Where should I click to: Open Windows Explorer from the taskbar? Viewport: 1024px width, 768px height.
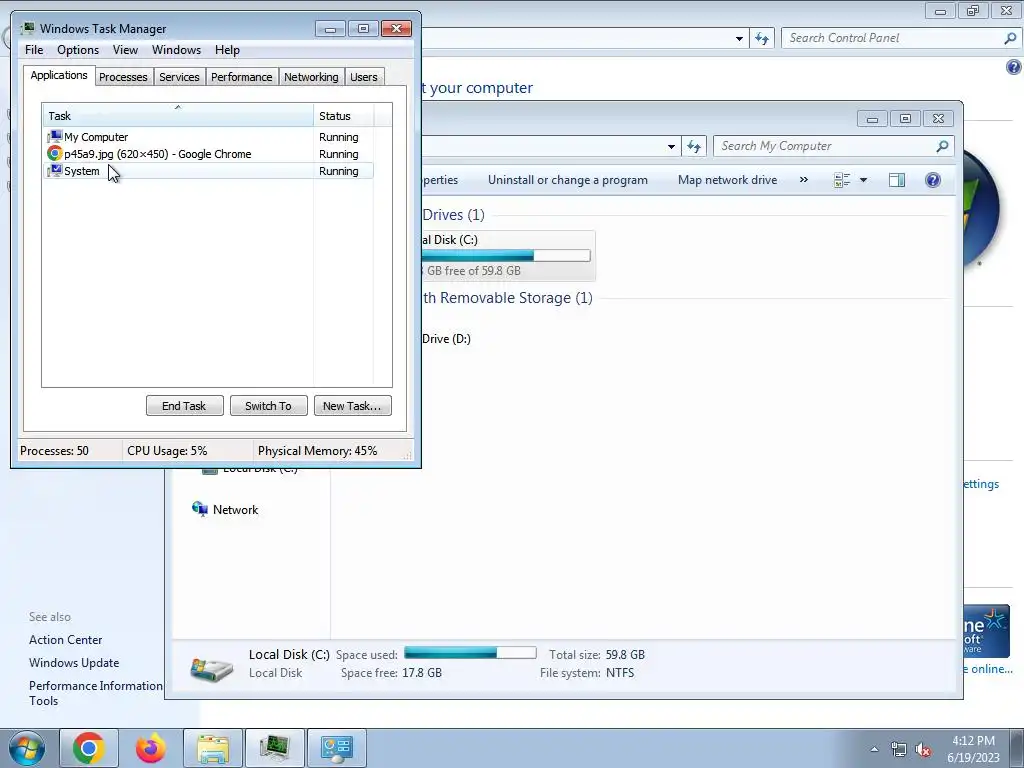213,748
